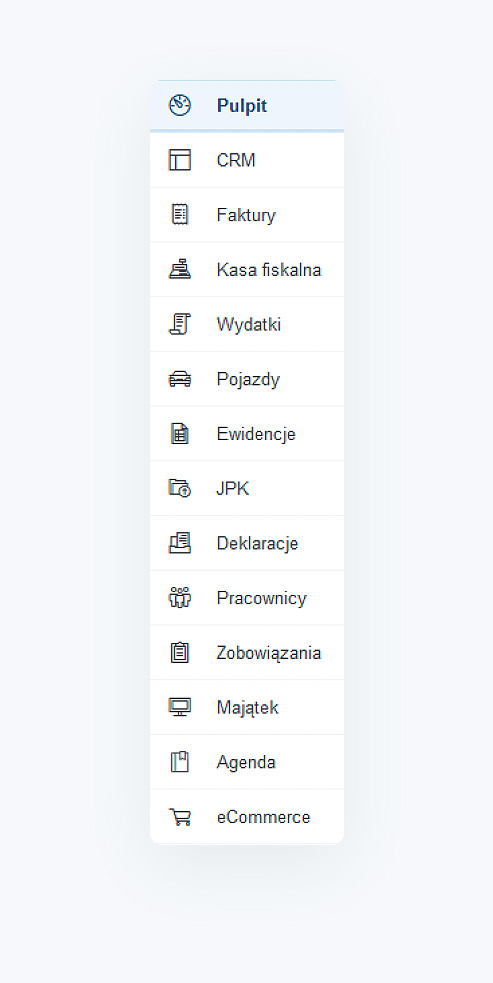Viewport: 493px width, 983px height.
Task: Select the Pojazdy car icon
Action: (x=180, y=379)
